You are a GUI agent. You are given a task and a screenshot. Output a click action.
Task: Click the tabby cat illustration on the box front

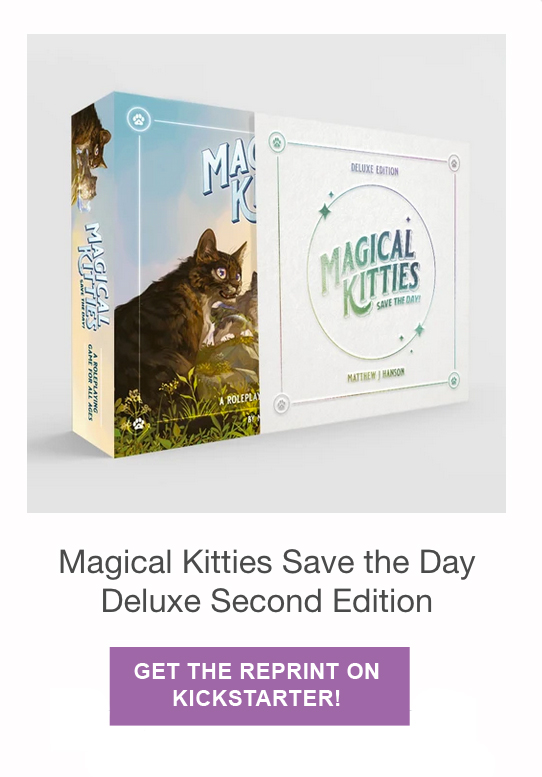(x=187, y=317)
